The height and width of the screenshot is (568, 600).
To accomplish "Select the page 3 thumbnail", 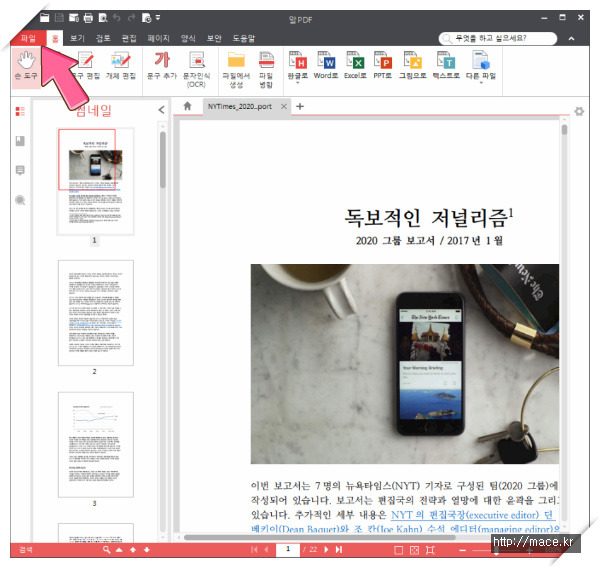I will pos(96,444).
